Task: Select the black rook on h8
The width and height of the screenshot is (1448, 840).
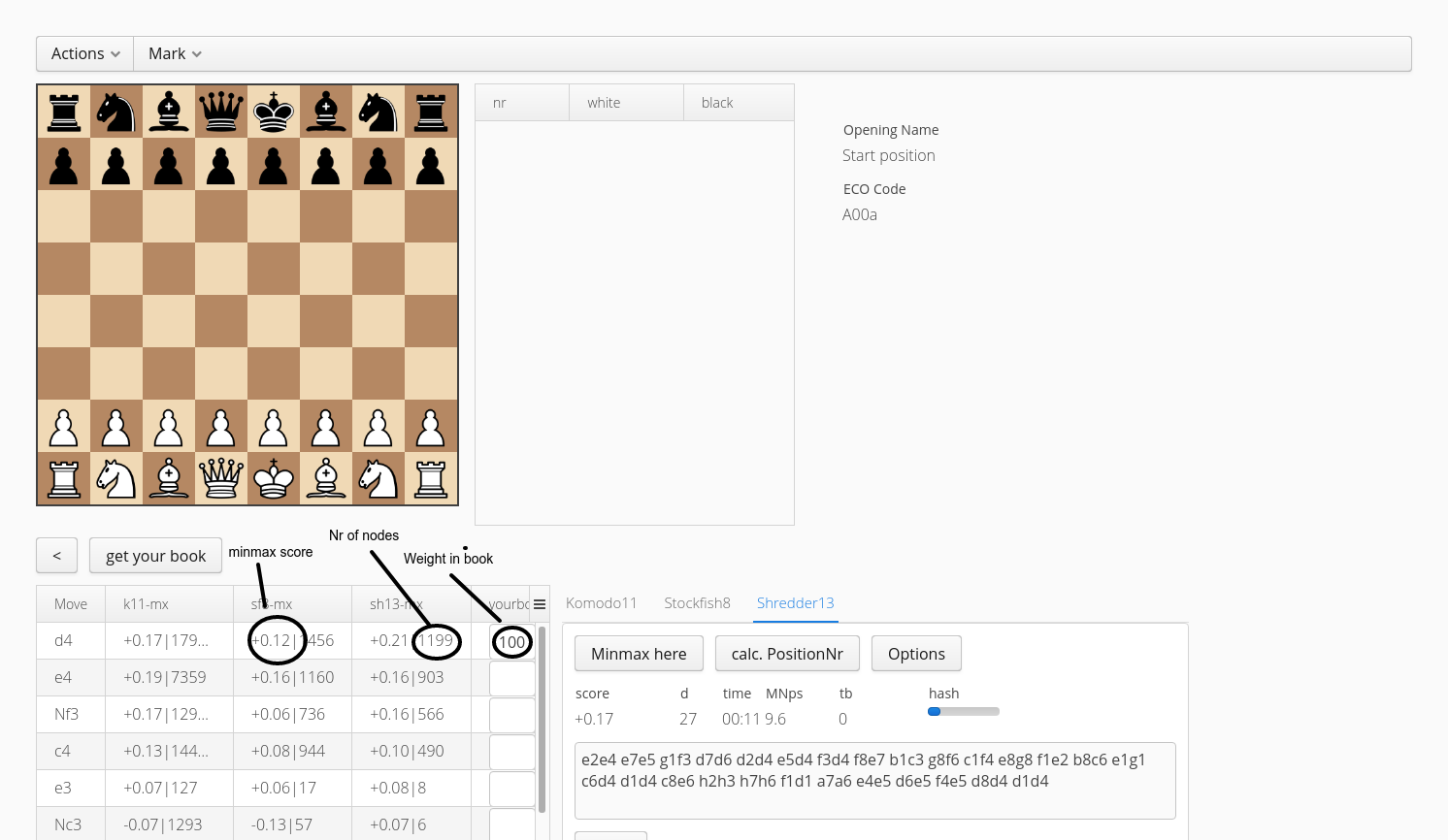Action: pyautogui.click(x=431, y=112)
